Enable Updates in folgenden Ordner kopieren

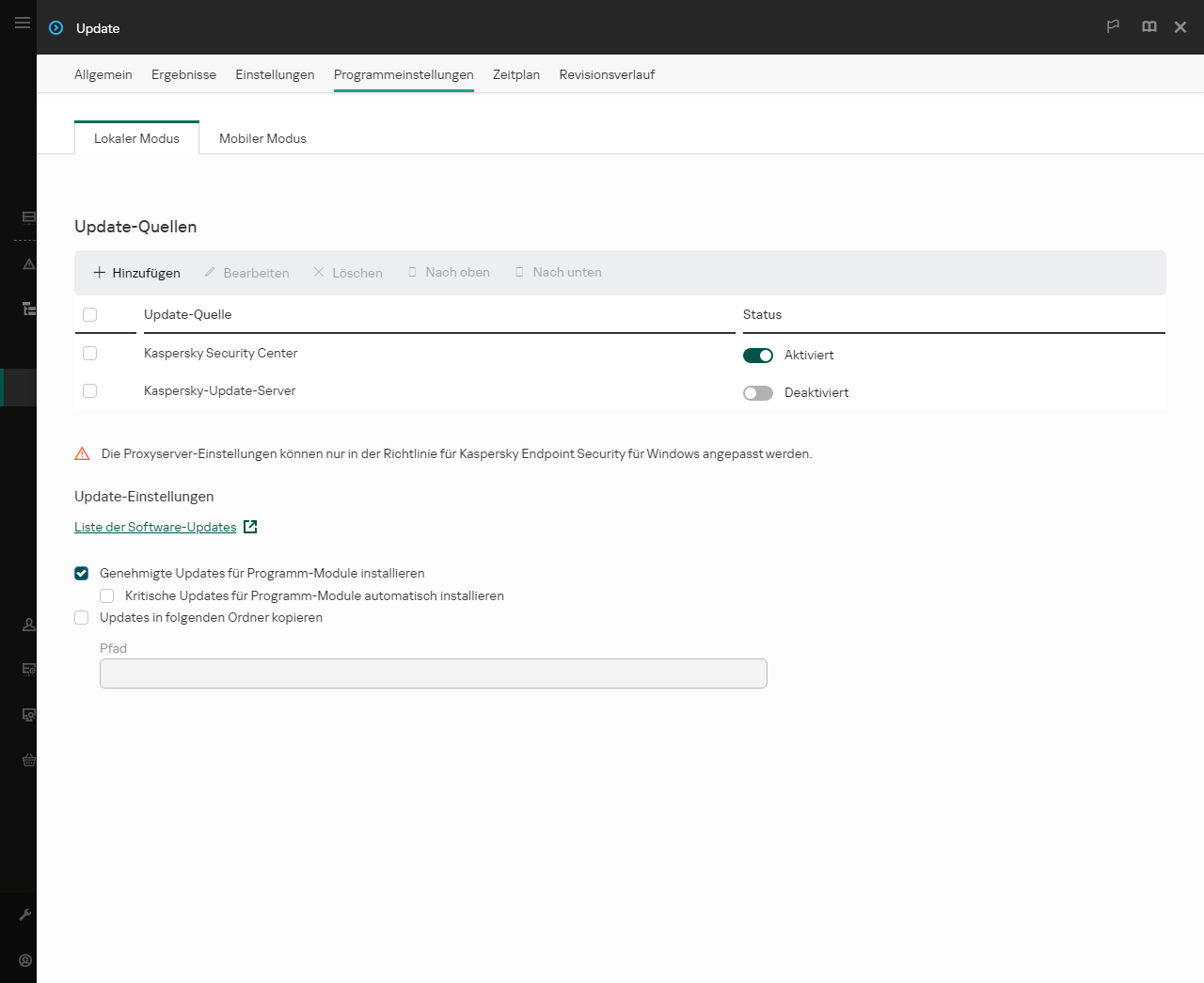(x=82, y=618)
